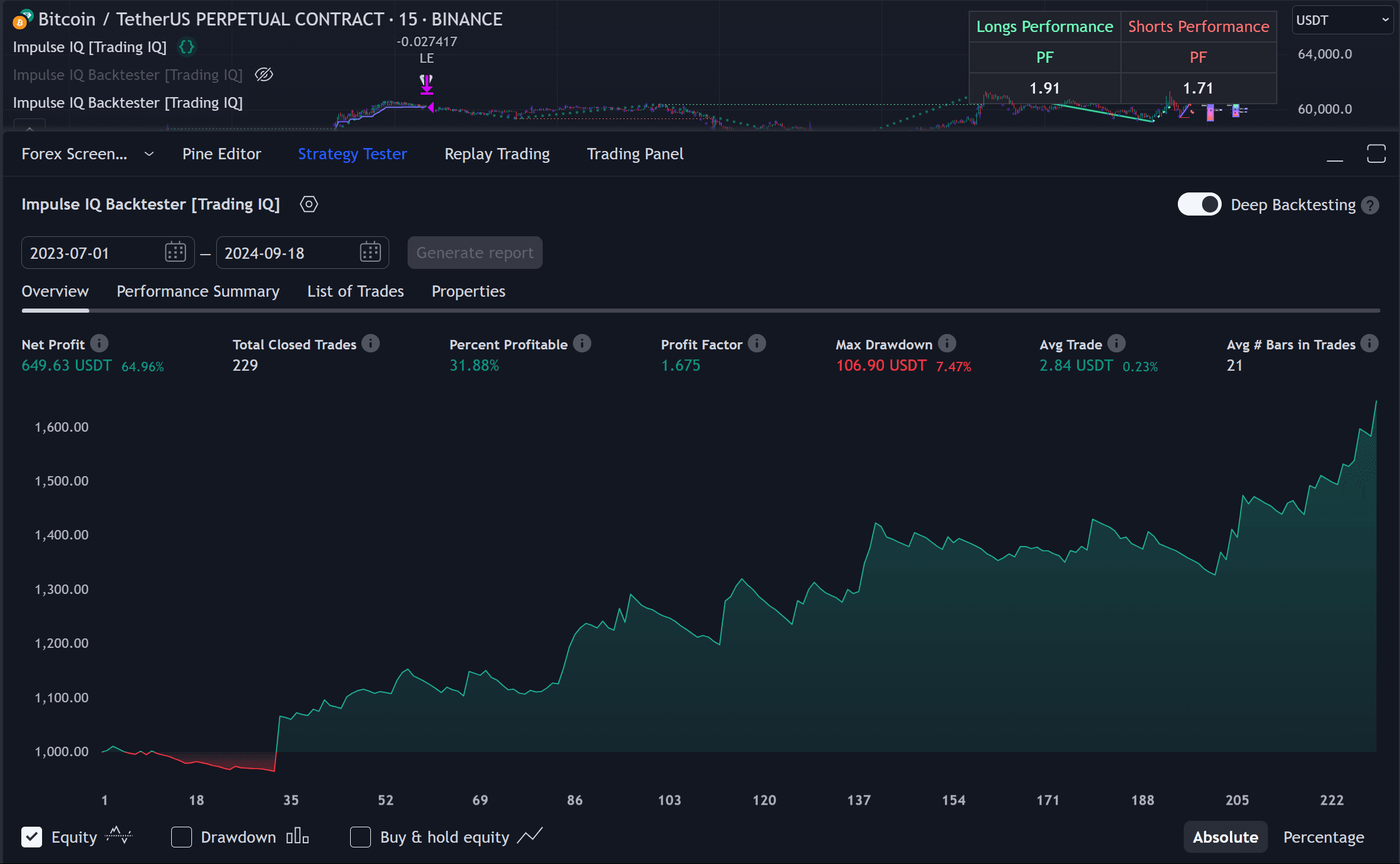Image resolution: width=1400 pixels, height=864 pixels.
Task: Click Impulse IQ [Trading IQ] legend label
Action: pyautogui.click(x=89, y=47)
